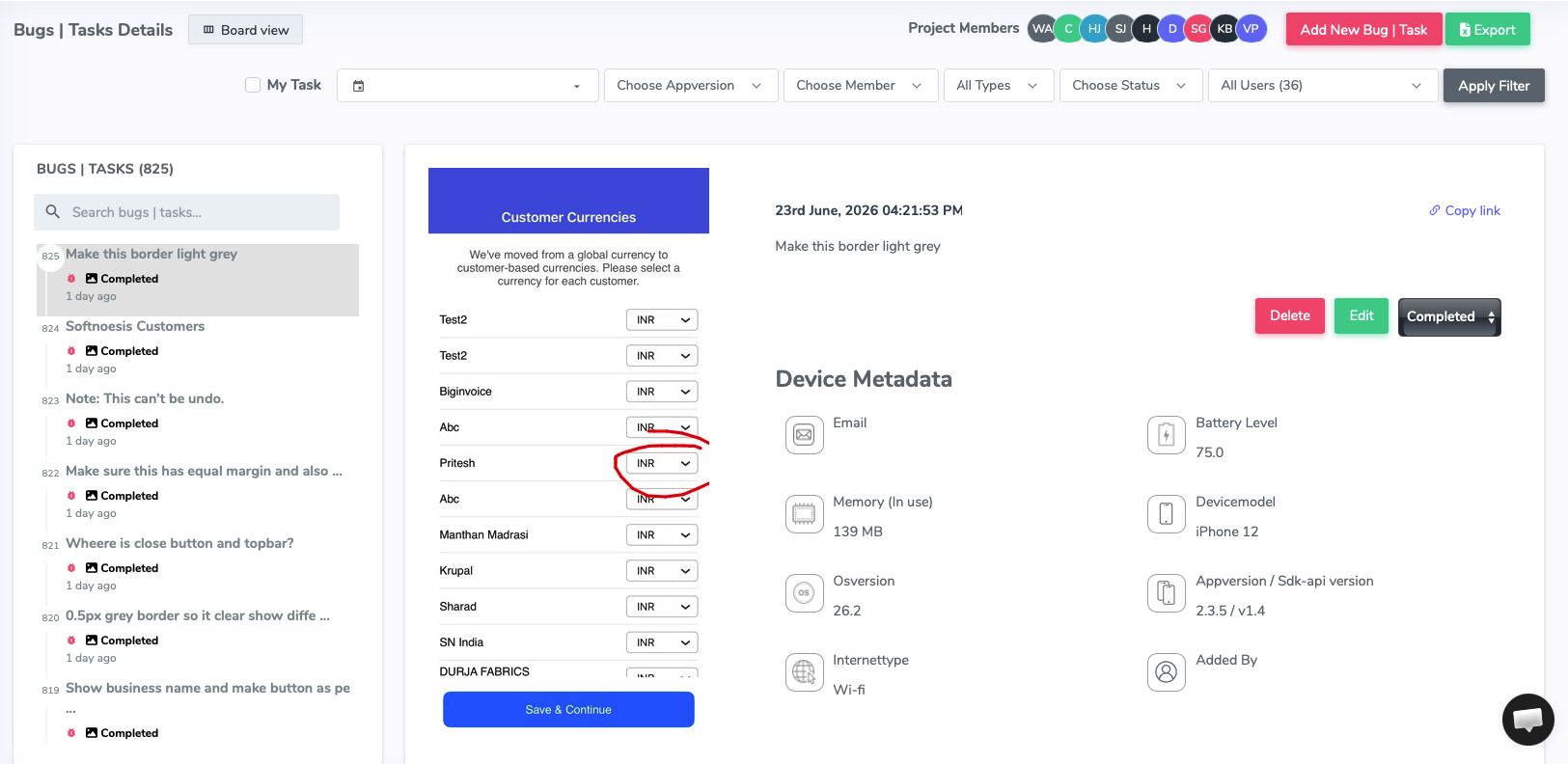Click image icon on task 821
Viewport: 1568px width, 764px height.
point(92,568)
